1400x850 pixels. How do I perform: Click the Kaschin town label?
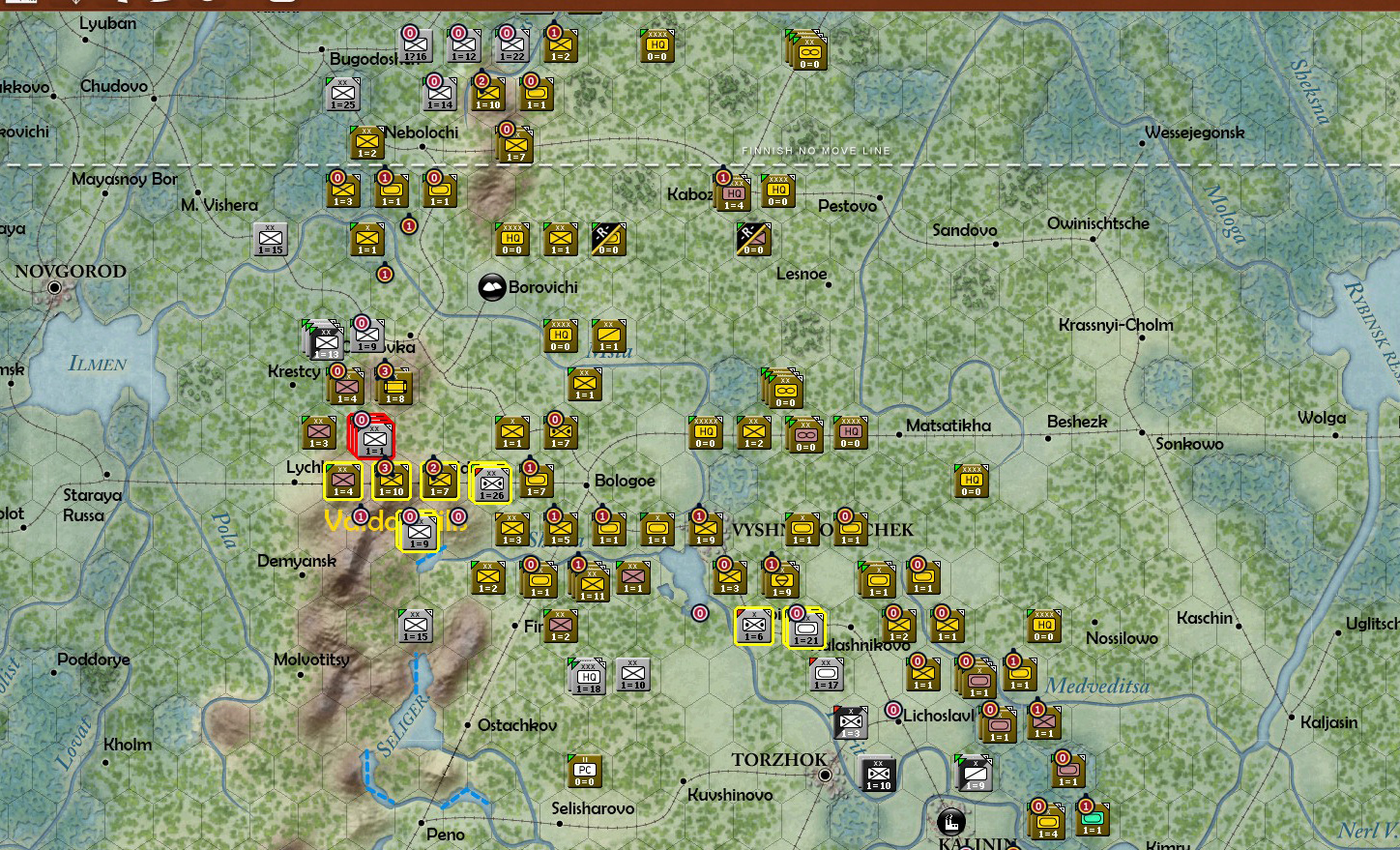point(1205,618)
